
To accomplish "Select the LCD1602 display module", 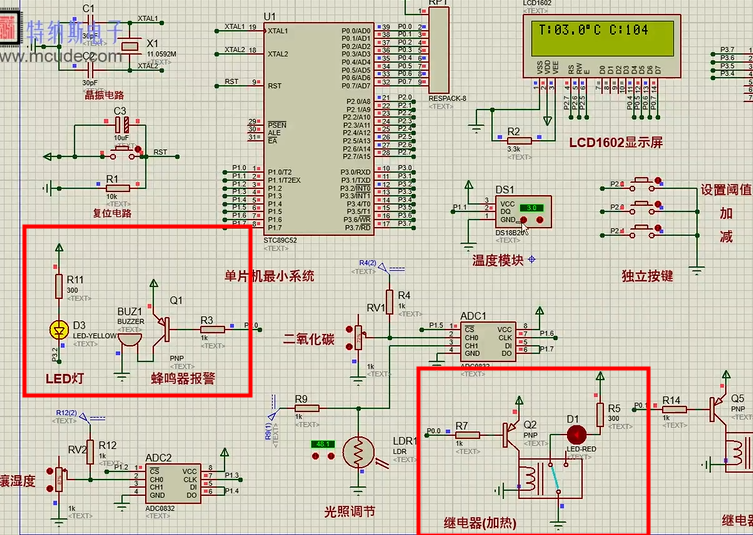I will point(602,46).
